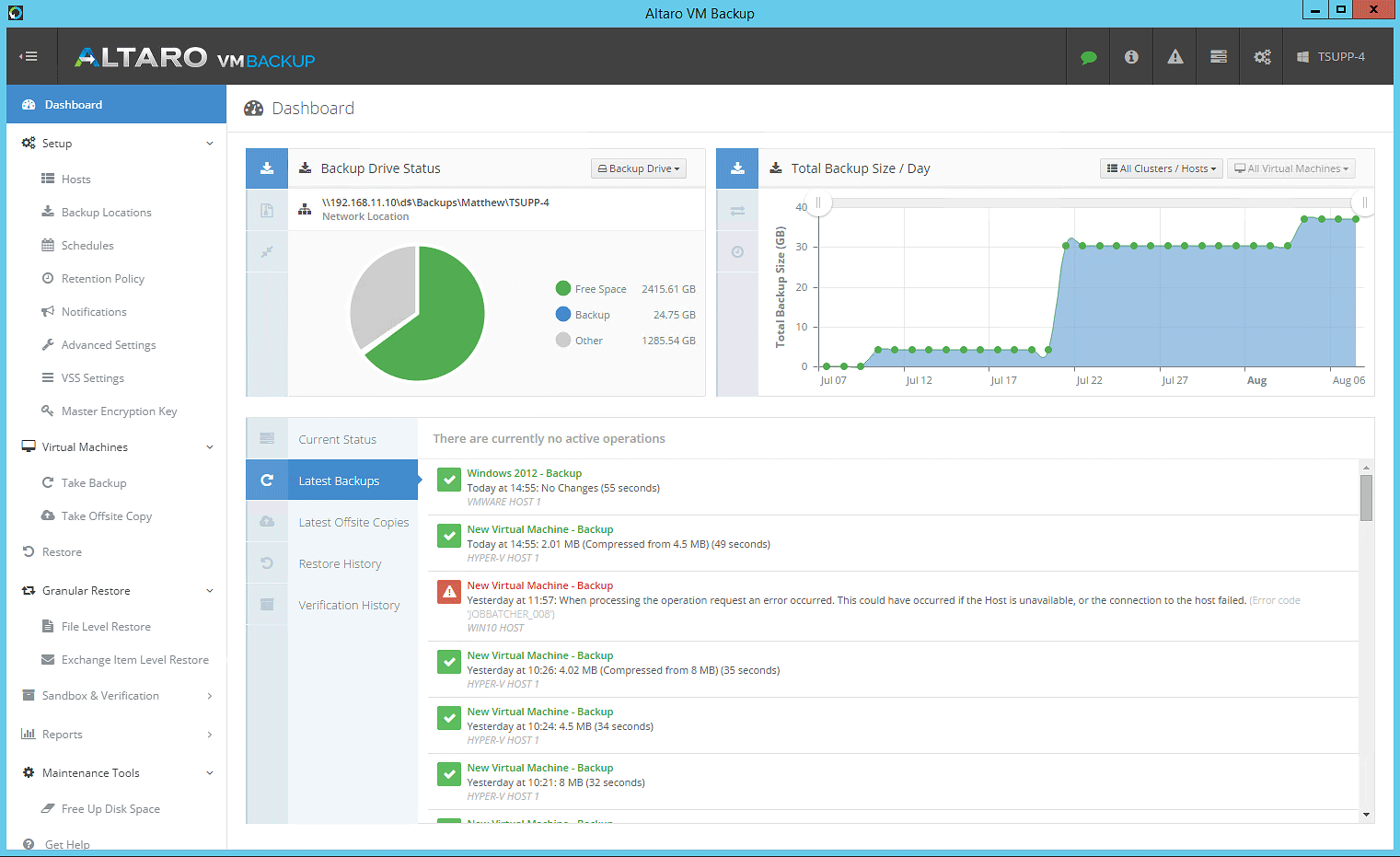
Task: Click the clock icon beside the backup size chart
Action: click(736, 251)
